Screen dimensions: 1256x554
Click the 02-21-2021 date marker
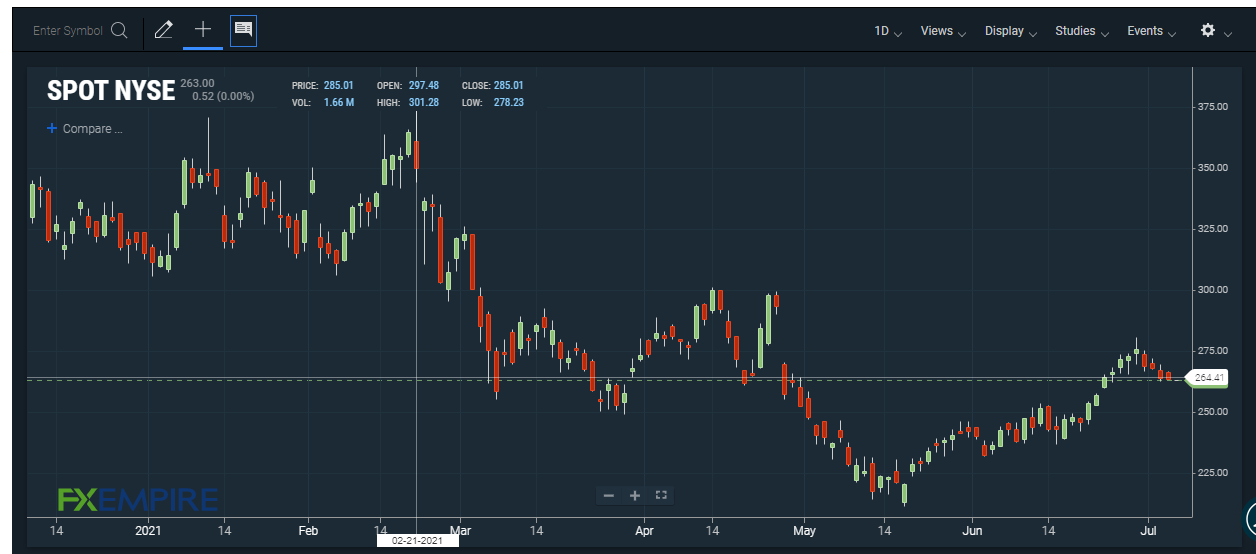point(416,540)
